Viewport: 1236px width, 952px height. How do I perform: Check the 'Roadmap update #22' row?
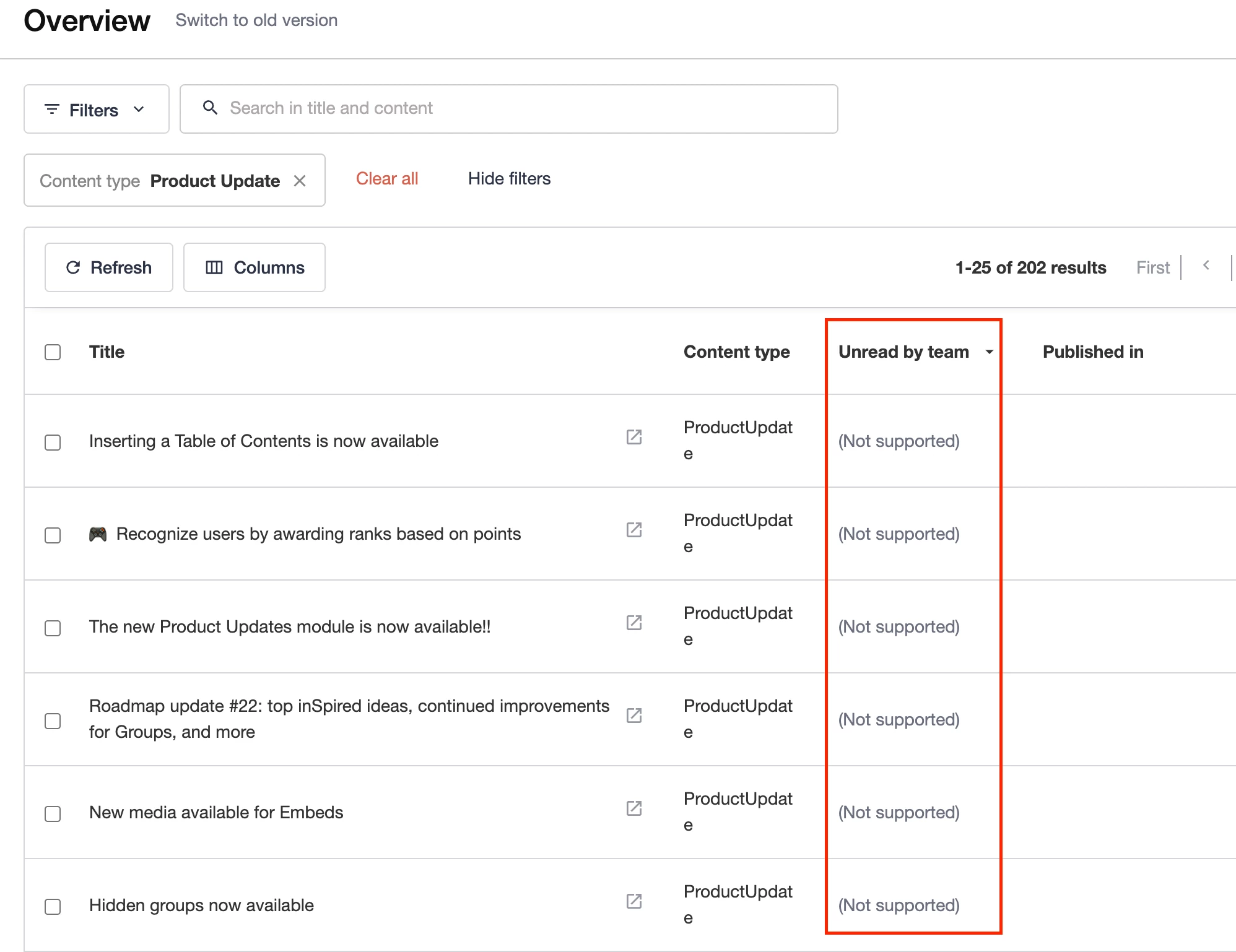(53, 720)
